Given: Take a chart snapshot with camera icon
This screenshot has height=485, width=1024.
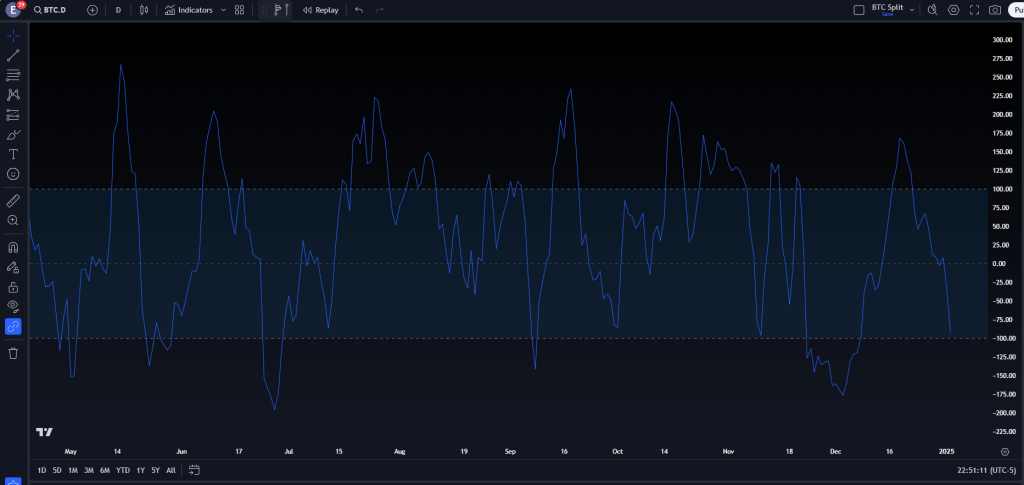Looking at the screenshot, I should point(995,10).
